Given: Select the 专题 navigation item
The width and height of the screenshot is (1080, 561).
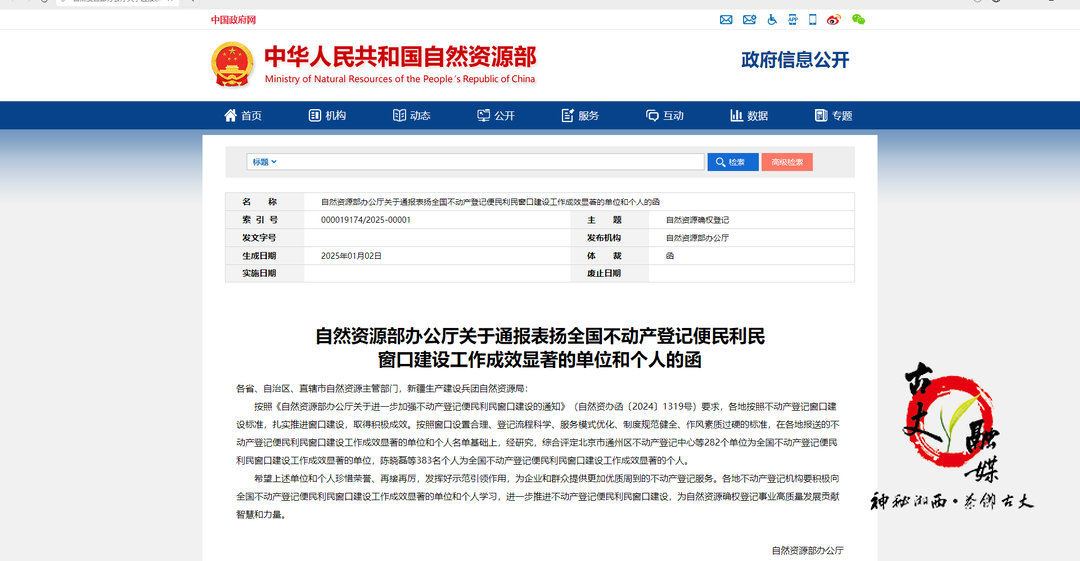Looking at the screenshot, I should 834,115.
